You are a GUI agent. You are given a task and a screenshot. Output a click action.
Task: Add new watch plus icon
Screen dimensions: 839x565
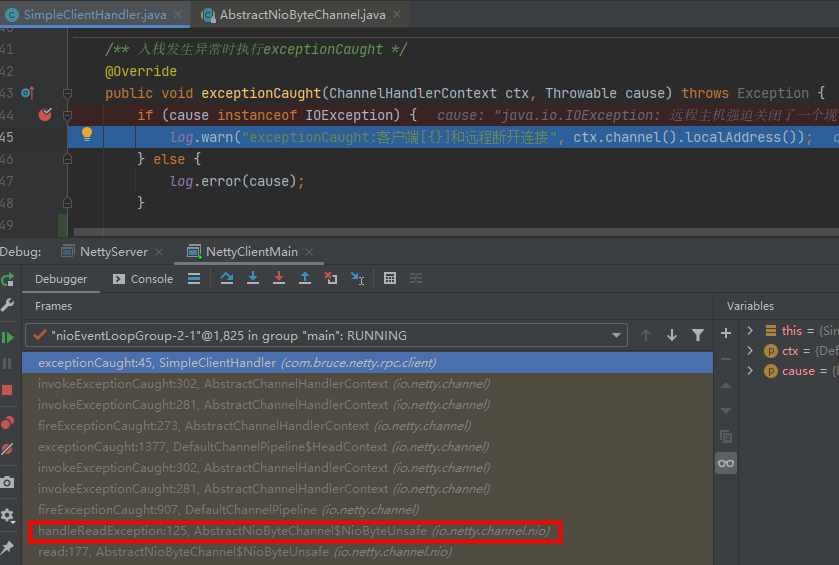(x=726, y=333)
